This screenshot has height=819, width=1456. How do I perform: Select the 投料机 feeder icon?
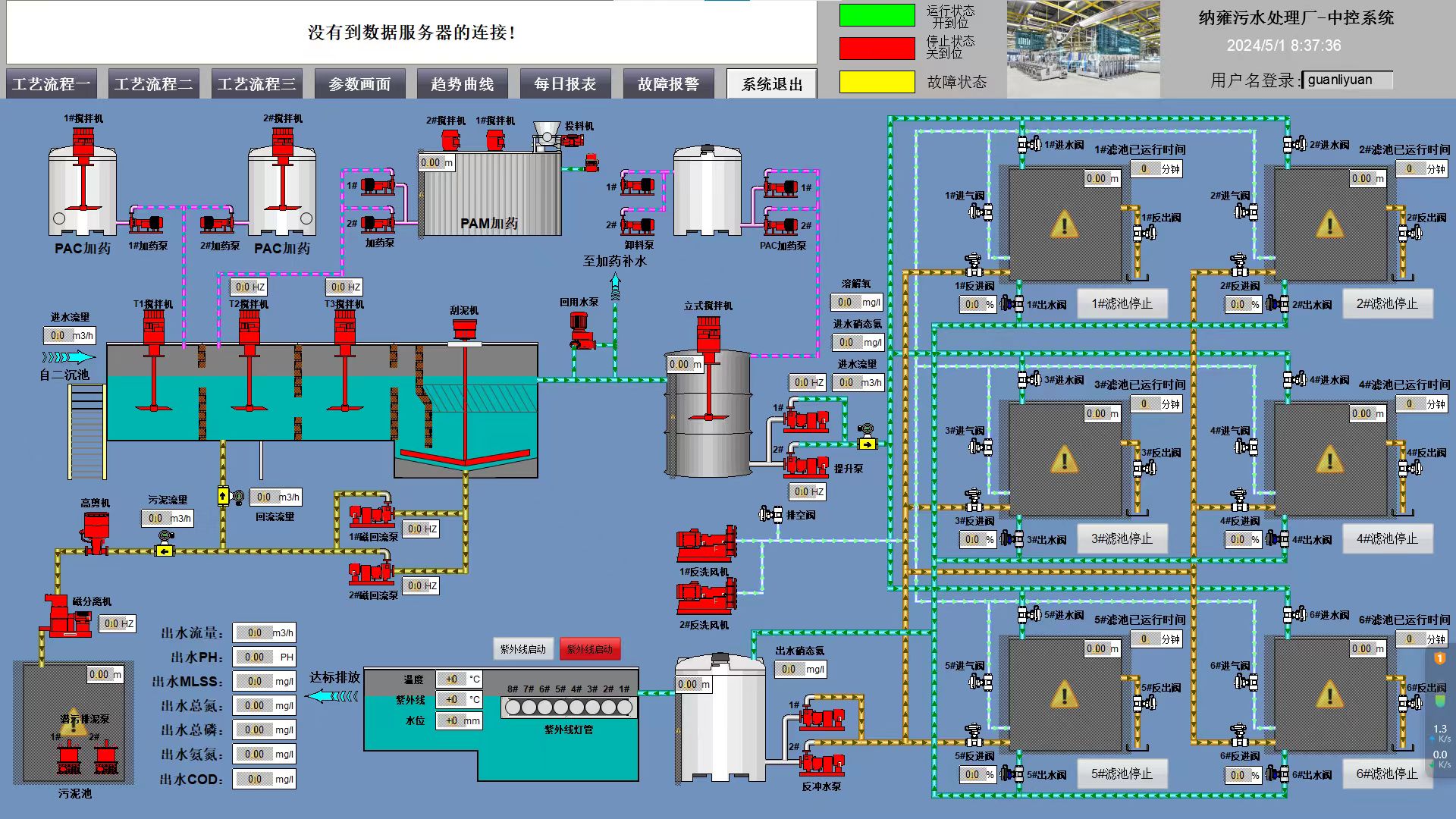click(558, 138)
